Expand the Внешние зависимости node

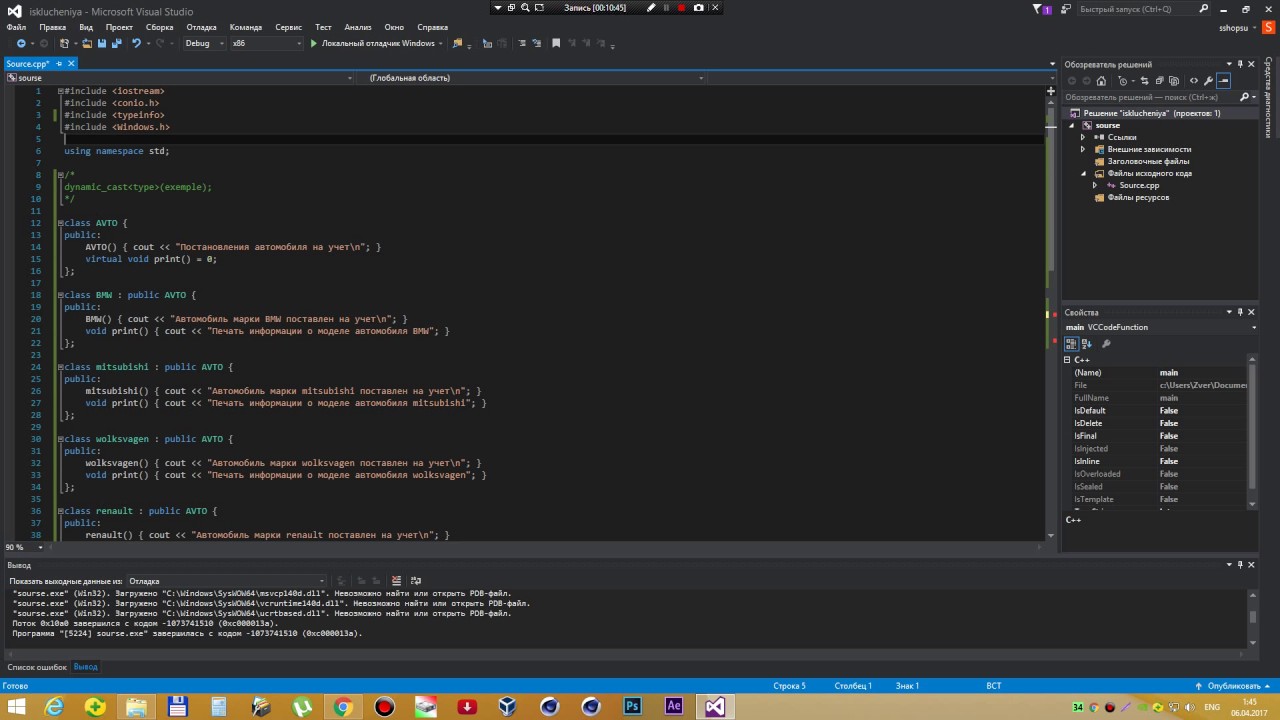coord(1084,149)
